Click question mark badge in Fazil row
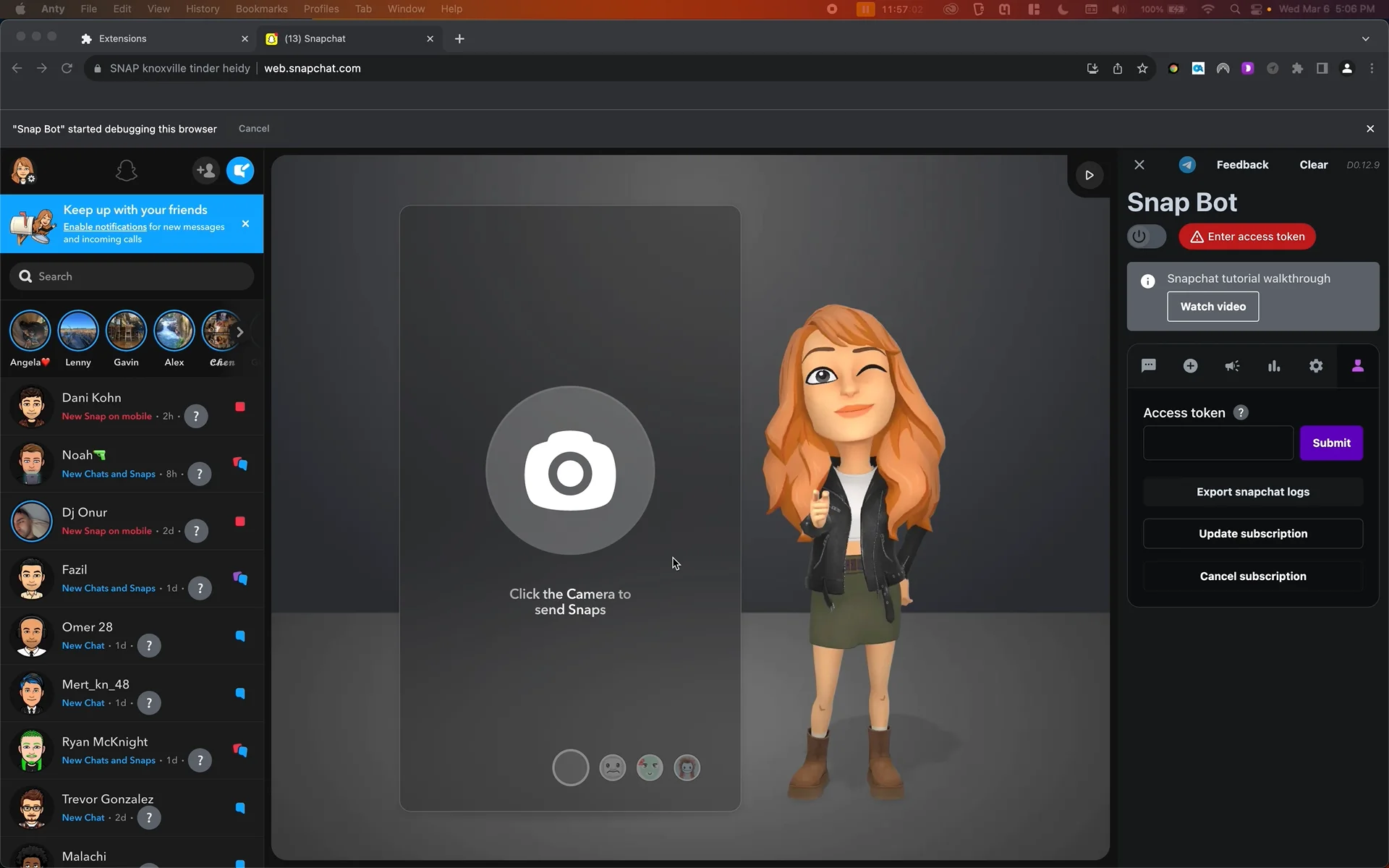Image resolution: width=1389 pixels, height=868 pixels. 200,588
